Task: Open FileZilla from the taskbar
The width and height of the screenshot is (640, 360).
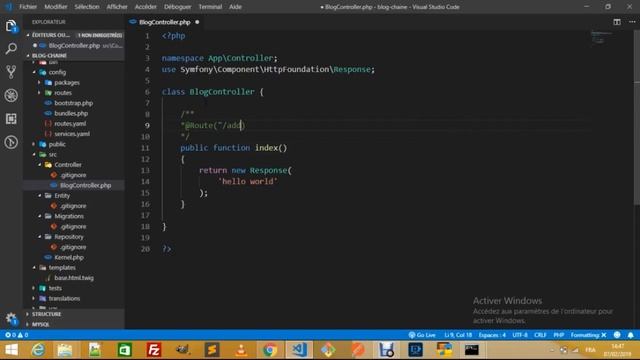Action: (153, 350)
